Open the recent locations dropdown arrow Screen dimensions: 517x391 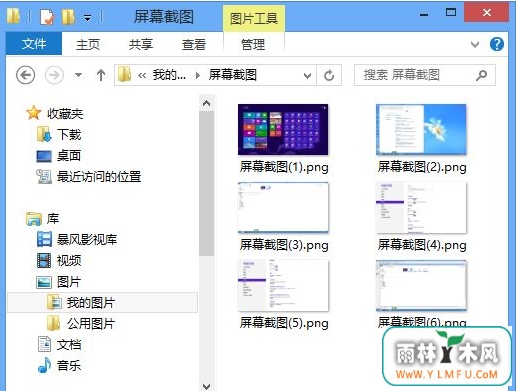(x=78, y=75)
